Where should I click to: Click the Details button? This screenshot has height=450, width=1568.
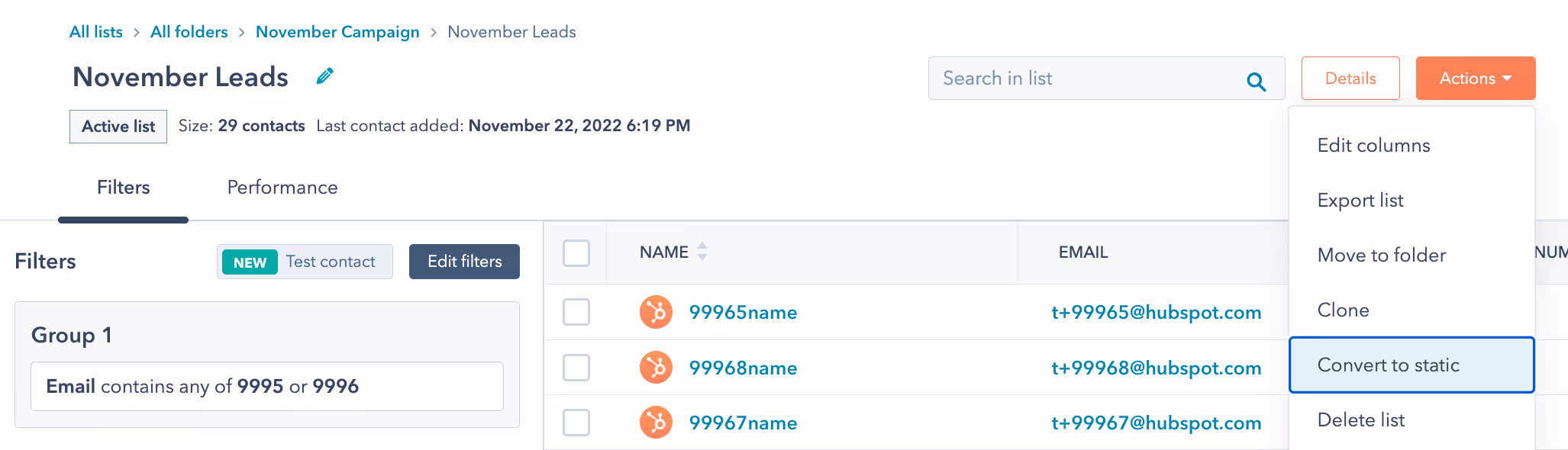click(x=1350, y=78)
